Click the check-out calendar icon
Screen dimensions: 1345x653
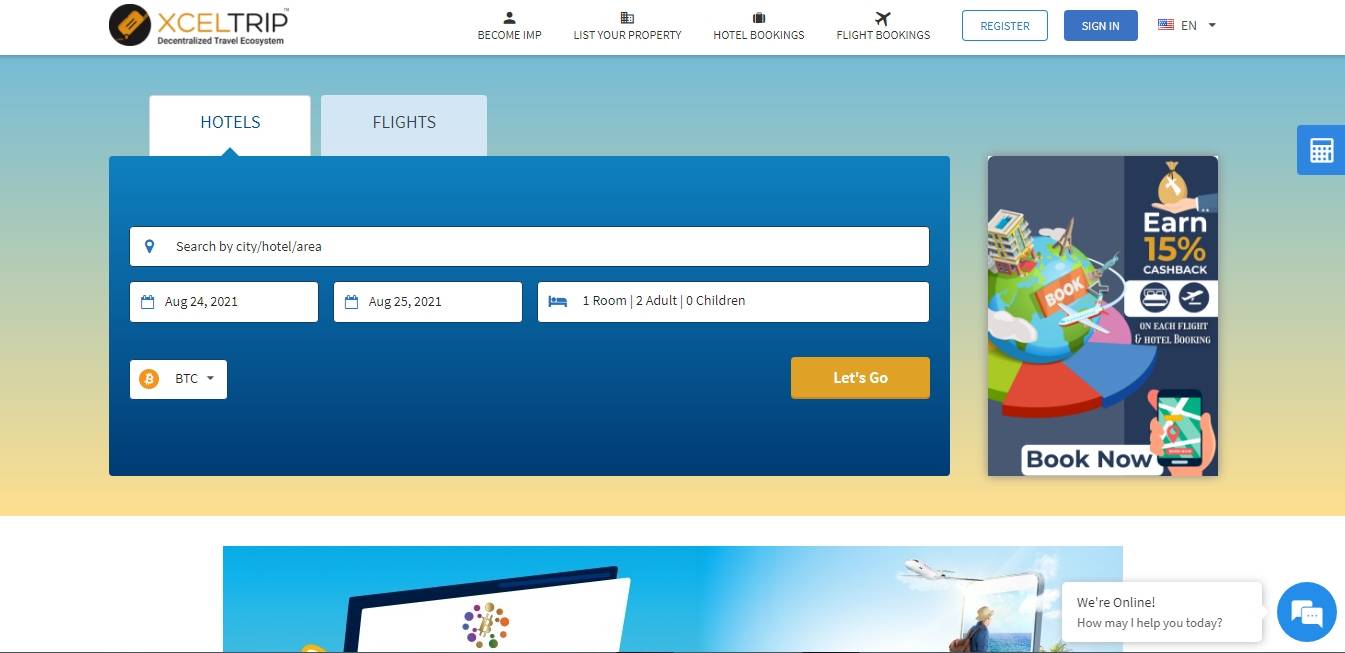(351, 302)
